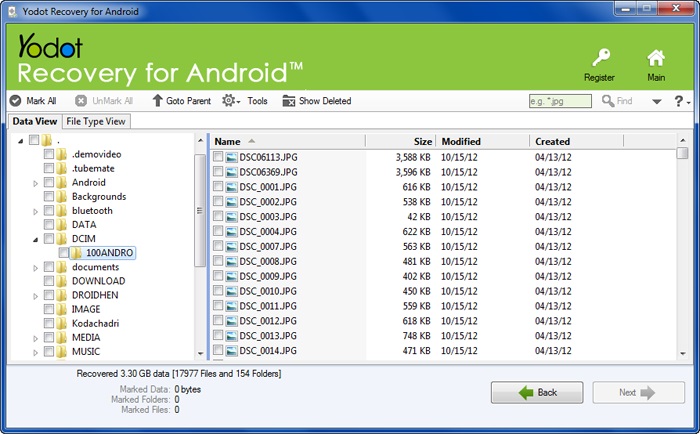The width and height of the screenshot is (700, 434).
Task: Click the file list scrollbar thumb
Action: pyautogui.click(x=682, y=153)
